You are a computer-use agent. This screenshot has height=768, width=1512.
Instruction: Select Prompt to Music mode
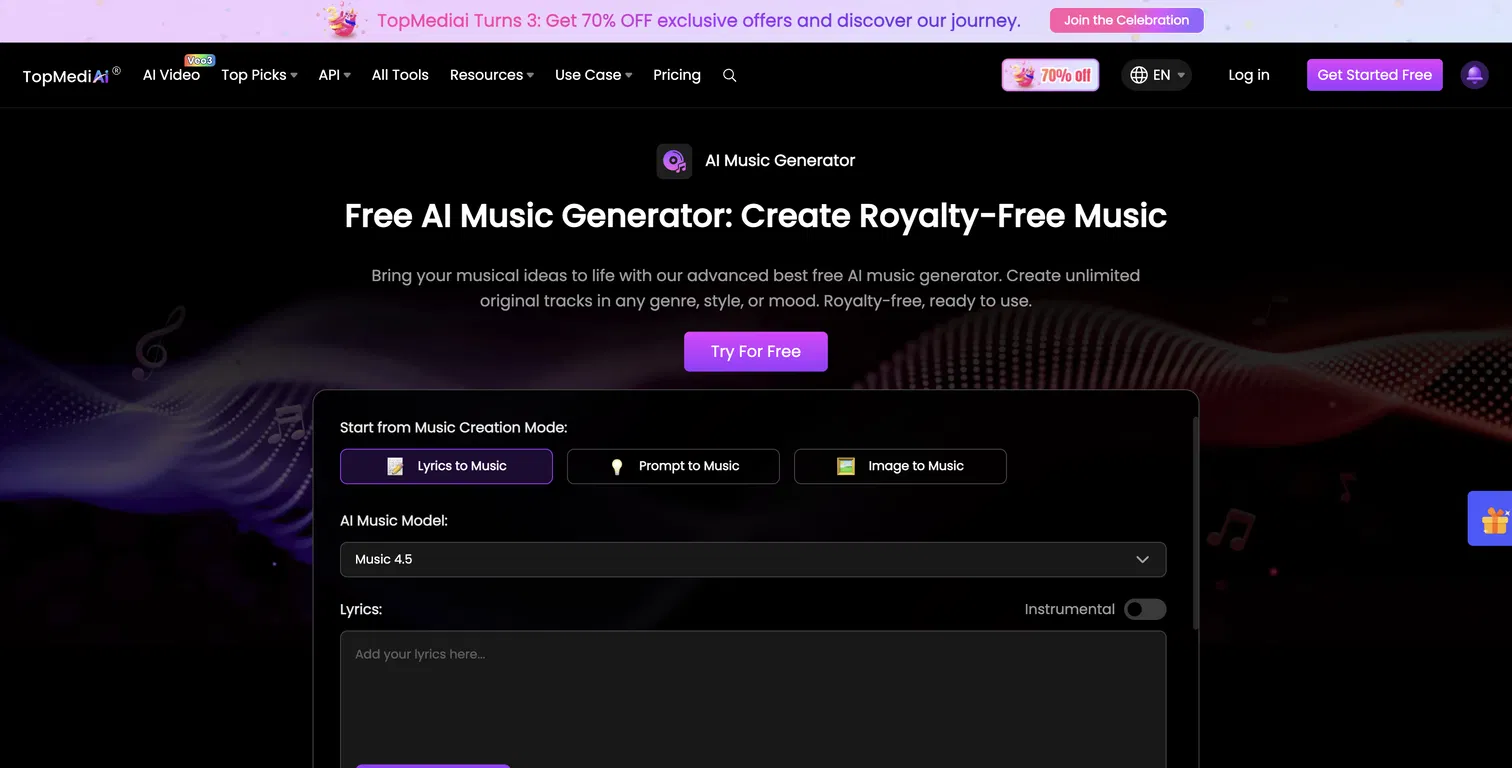(673, 466)
